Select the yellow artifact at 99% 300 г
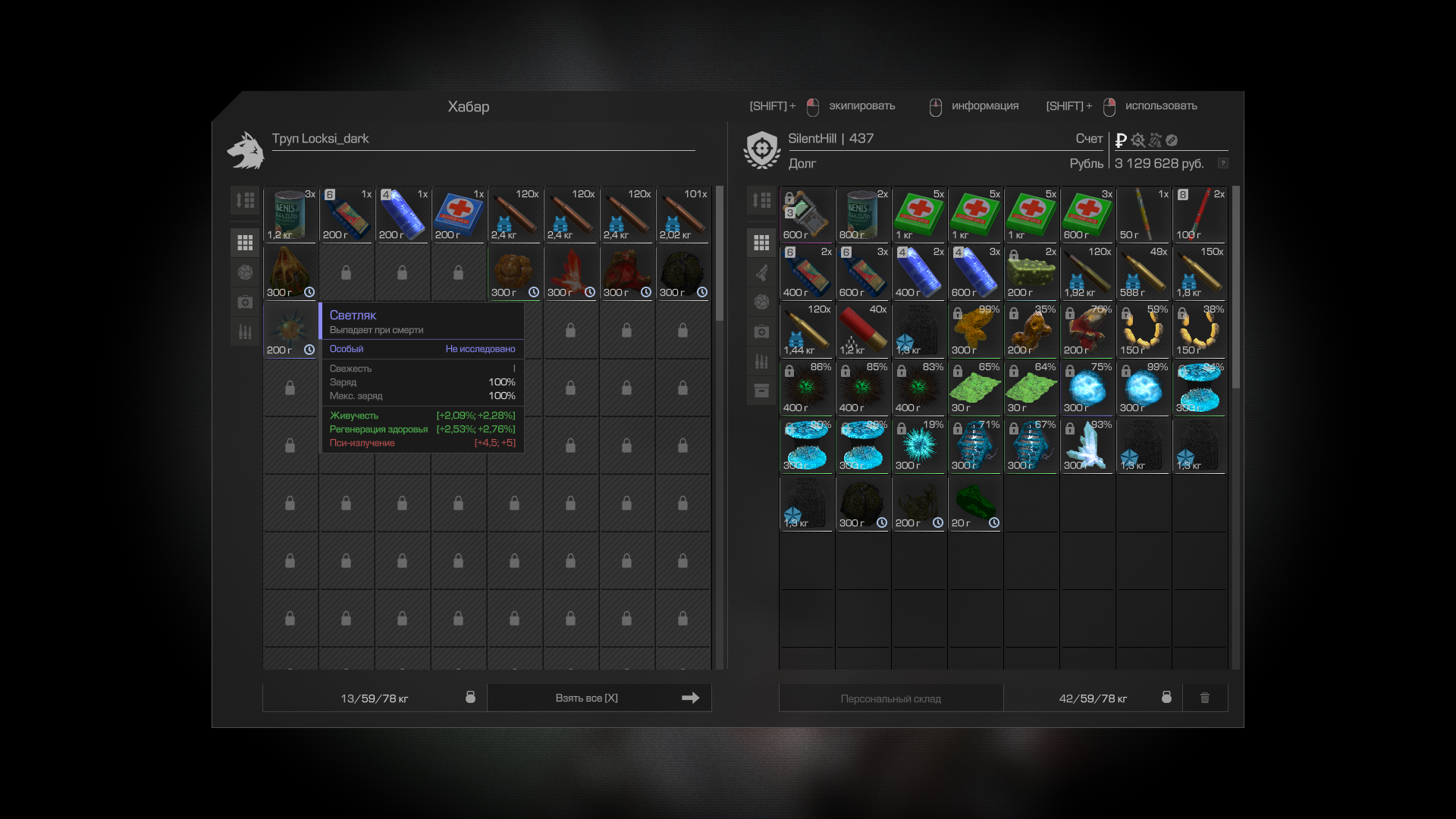The height and width of the screenshot is (819, 1456). click(975, 330)
